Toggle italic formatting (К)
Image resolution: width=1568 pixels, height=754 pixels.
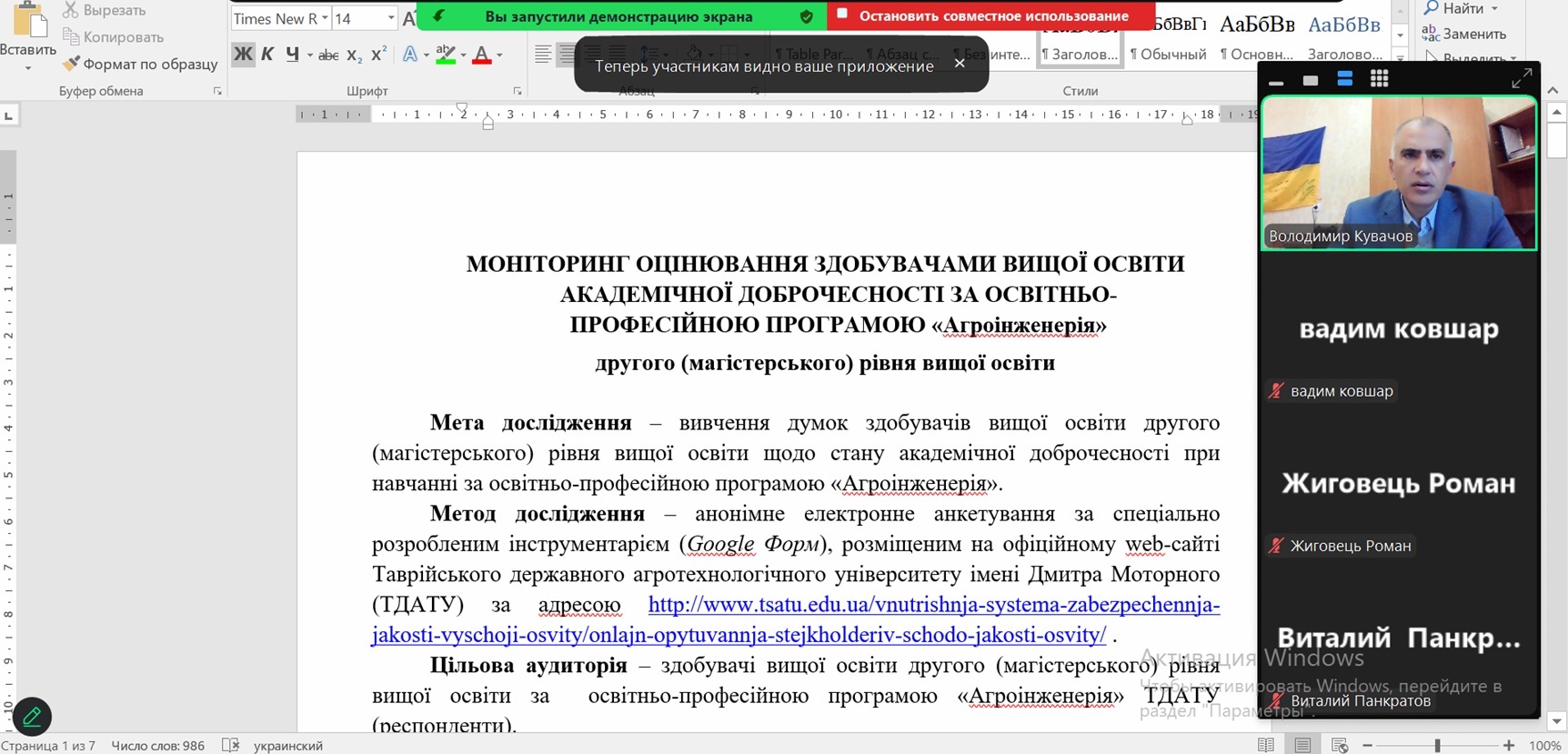click(x=267, y=55)
